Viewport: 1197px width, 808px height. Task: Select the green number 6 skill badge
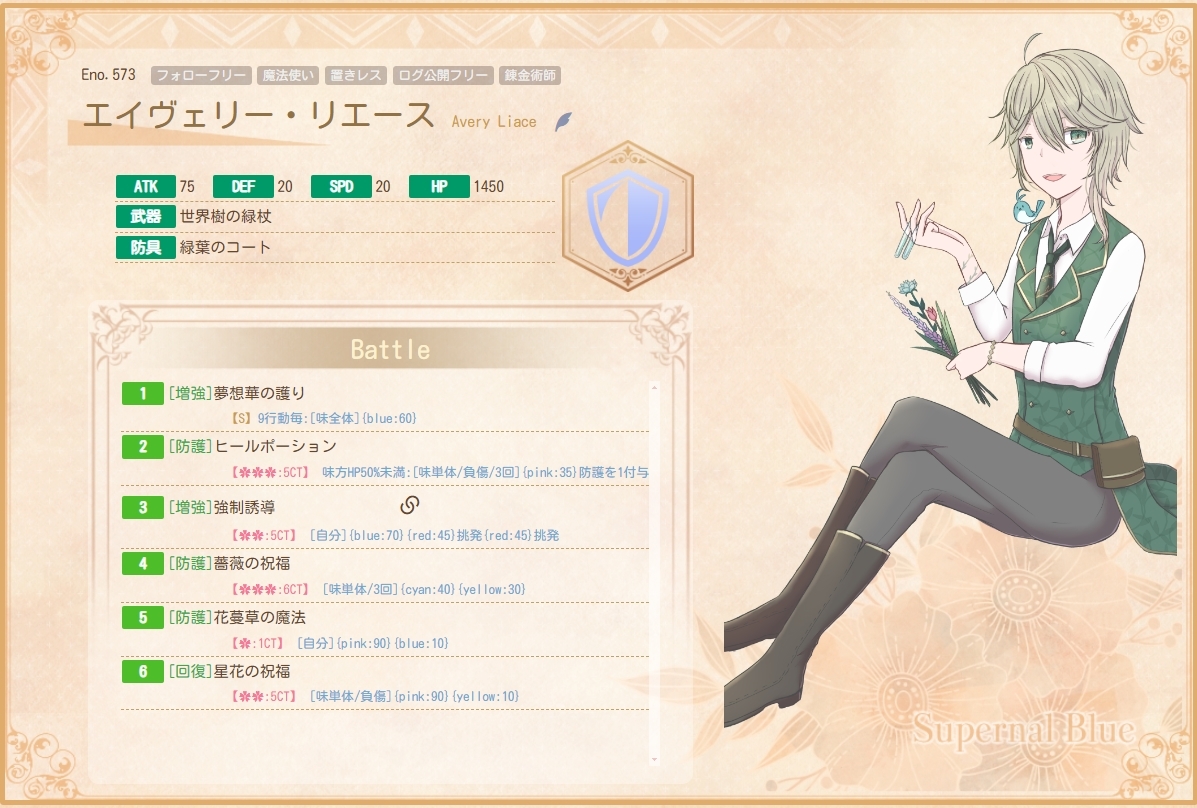[143, 671]
